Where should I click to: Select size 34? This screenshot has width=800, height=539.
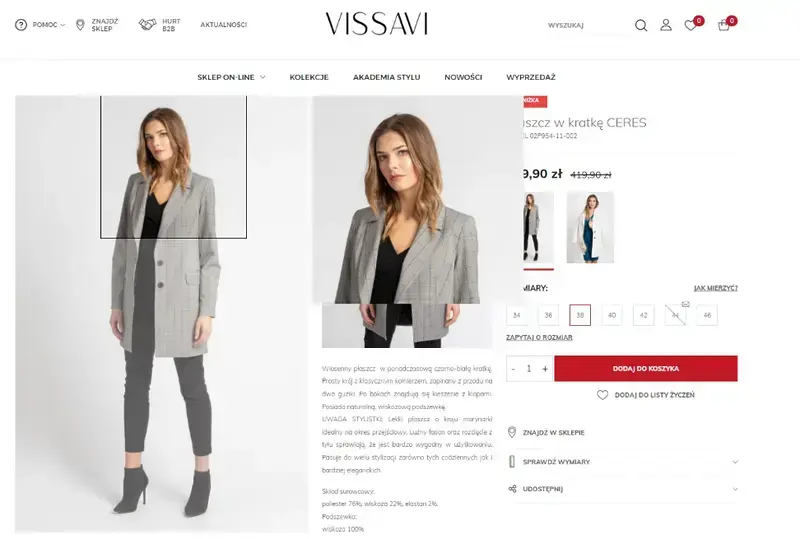(517, 315)
